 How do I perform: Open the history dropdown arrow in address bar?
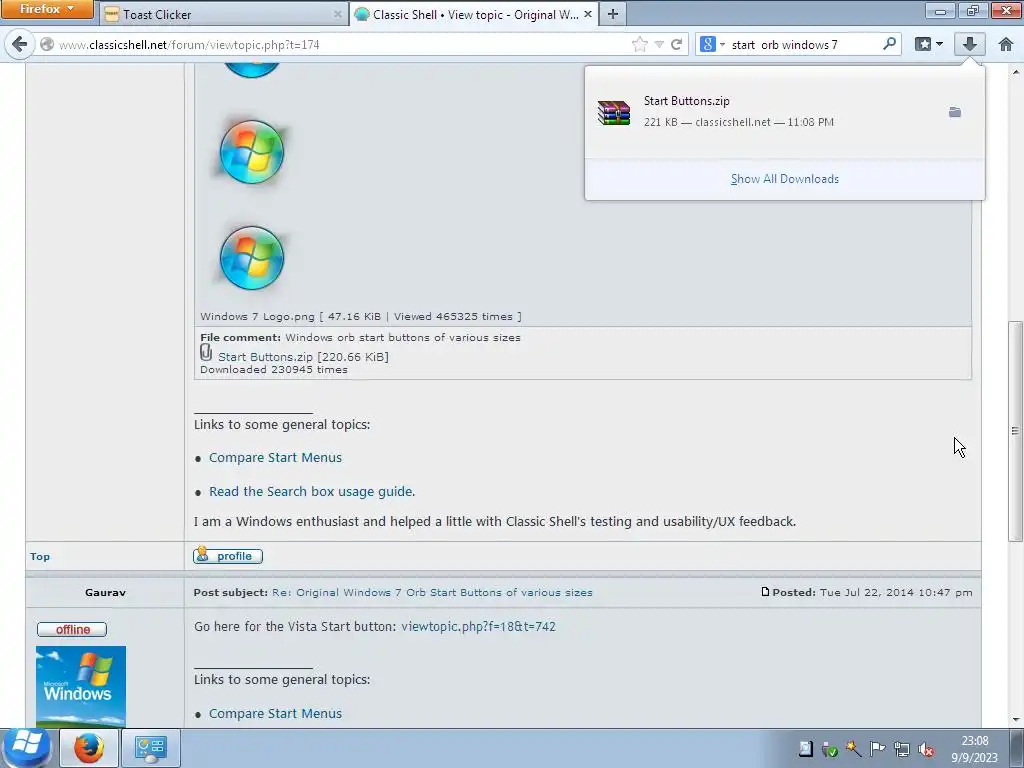(x=659, y=44)
